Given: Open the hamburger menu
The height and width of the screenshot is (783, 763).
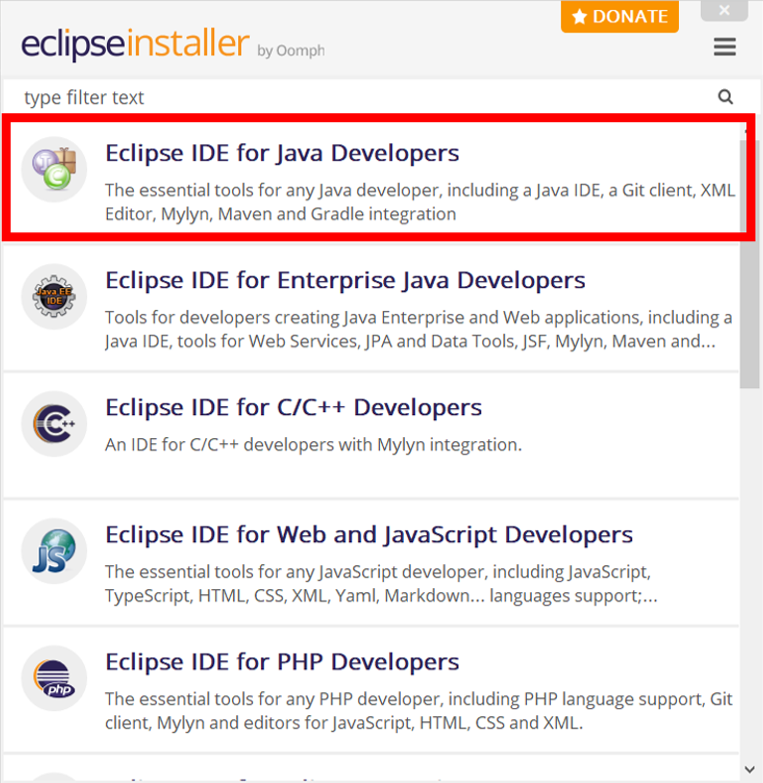Looking at the screenshot, I should [x=725, y=47].
